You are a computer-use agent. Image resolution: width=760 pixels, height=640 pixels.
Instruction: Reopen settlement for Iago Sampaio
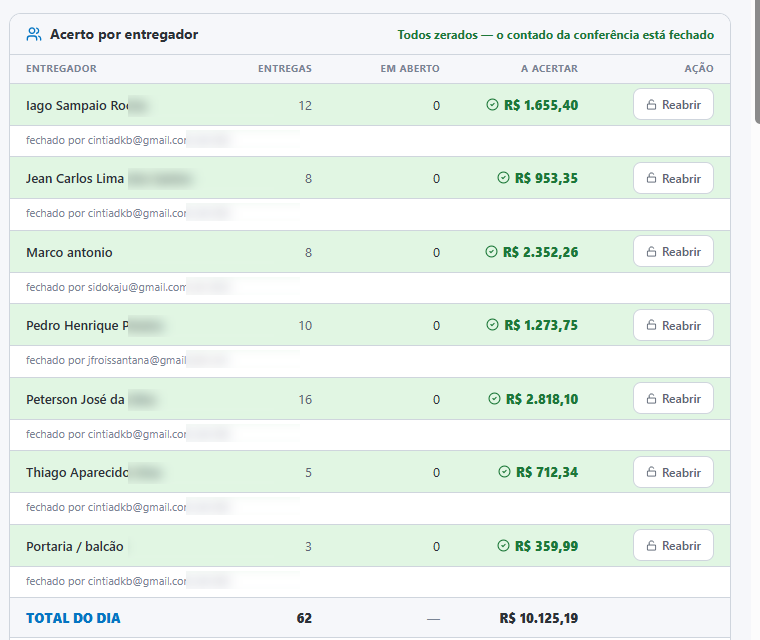(673, 104)
